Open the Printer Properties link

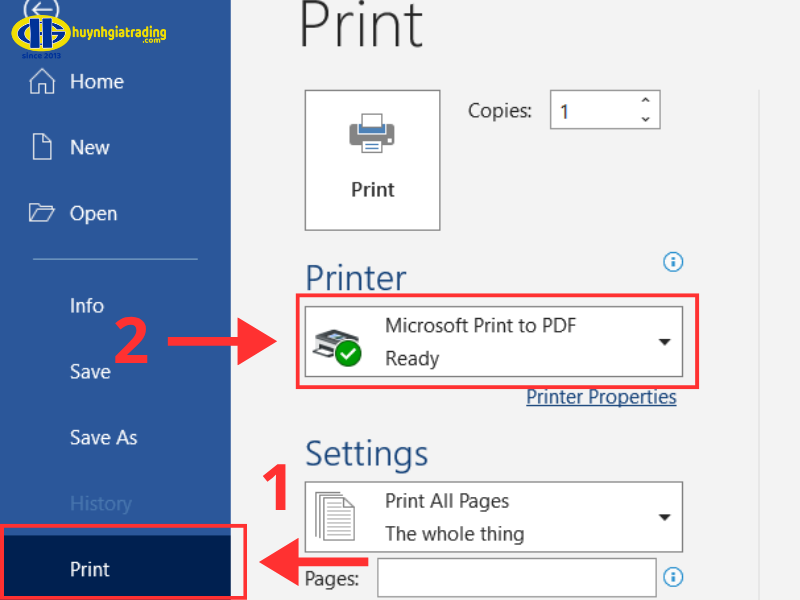(x=601, y=397)
